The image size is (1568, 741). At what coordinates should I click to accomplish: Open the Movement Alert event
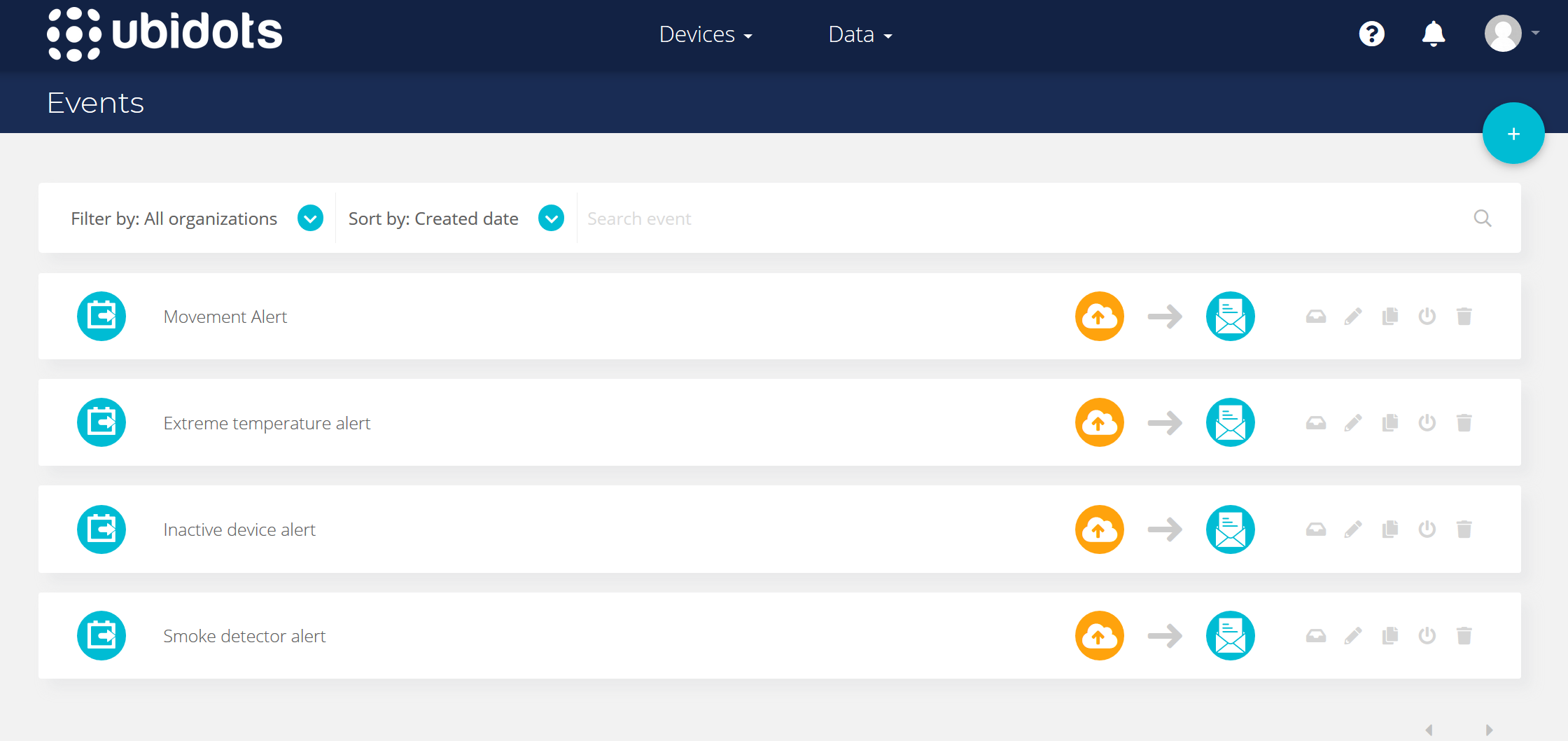pos(225,317)
